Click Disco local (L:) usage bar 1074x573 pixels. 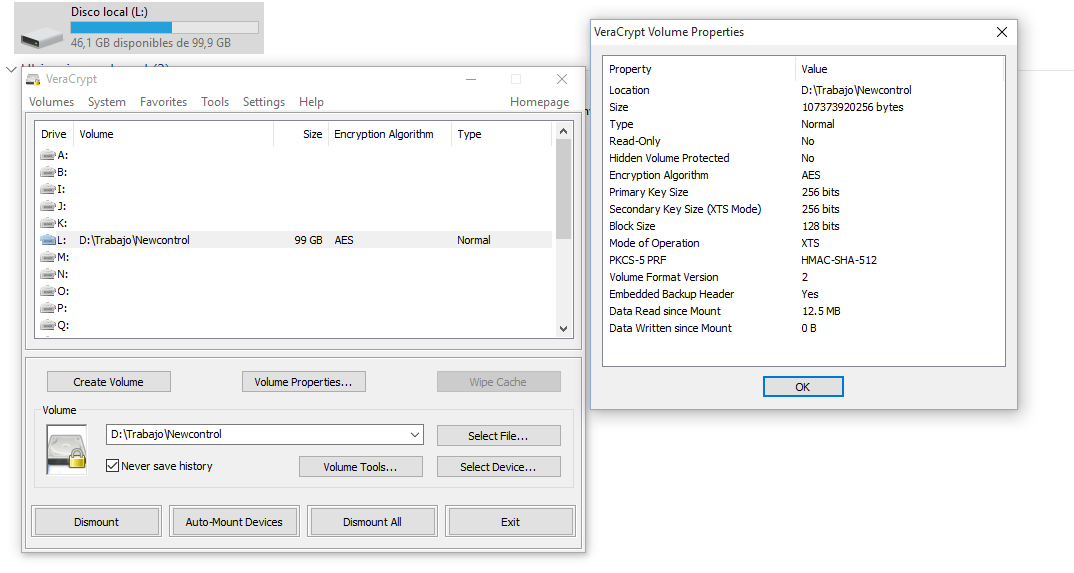(x=164, y=27)
